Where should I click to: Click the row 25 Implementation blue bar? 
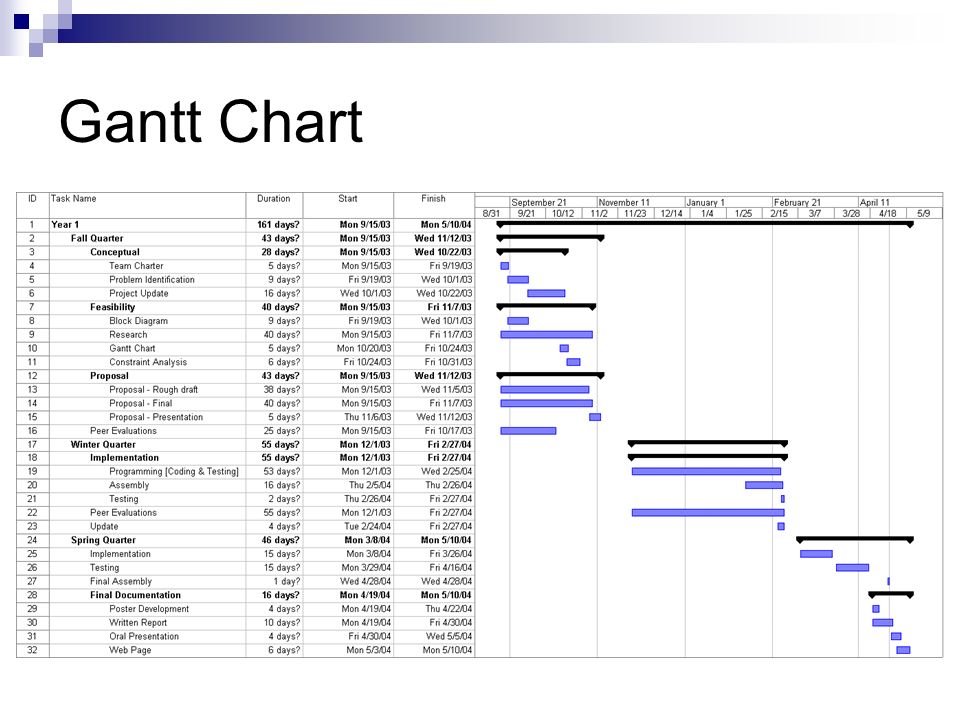[x=816, y=554]
